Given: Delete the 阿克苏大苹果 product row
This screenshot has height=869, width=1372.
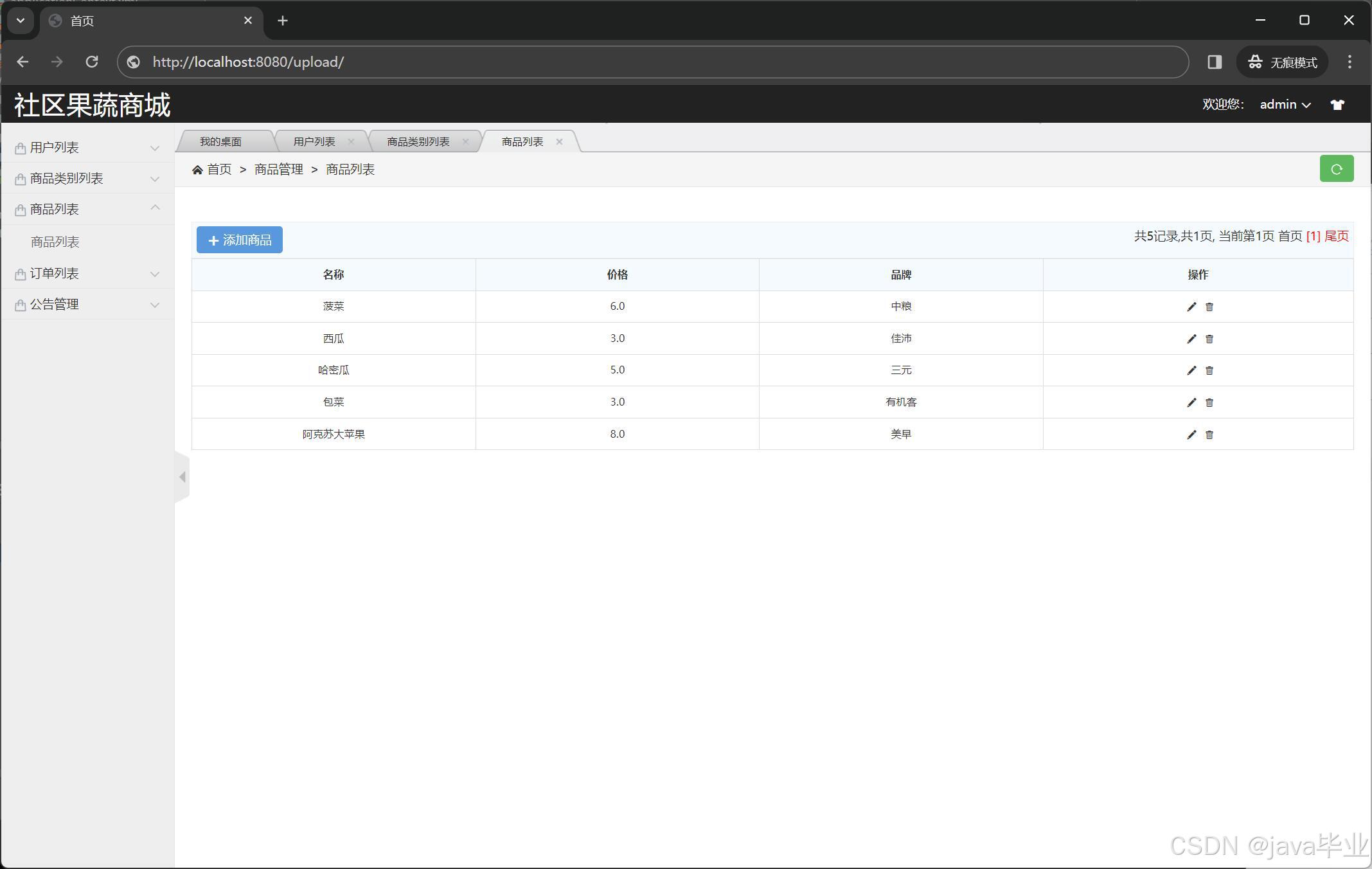Looking at the screenshot, I should click(1209, 435).
